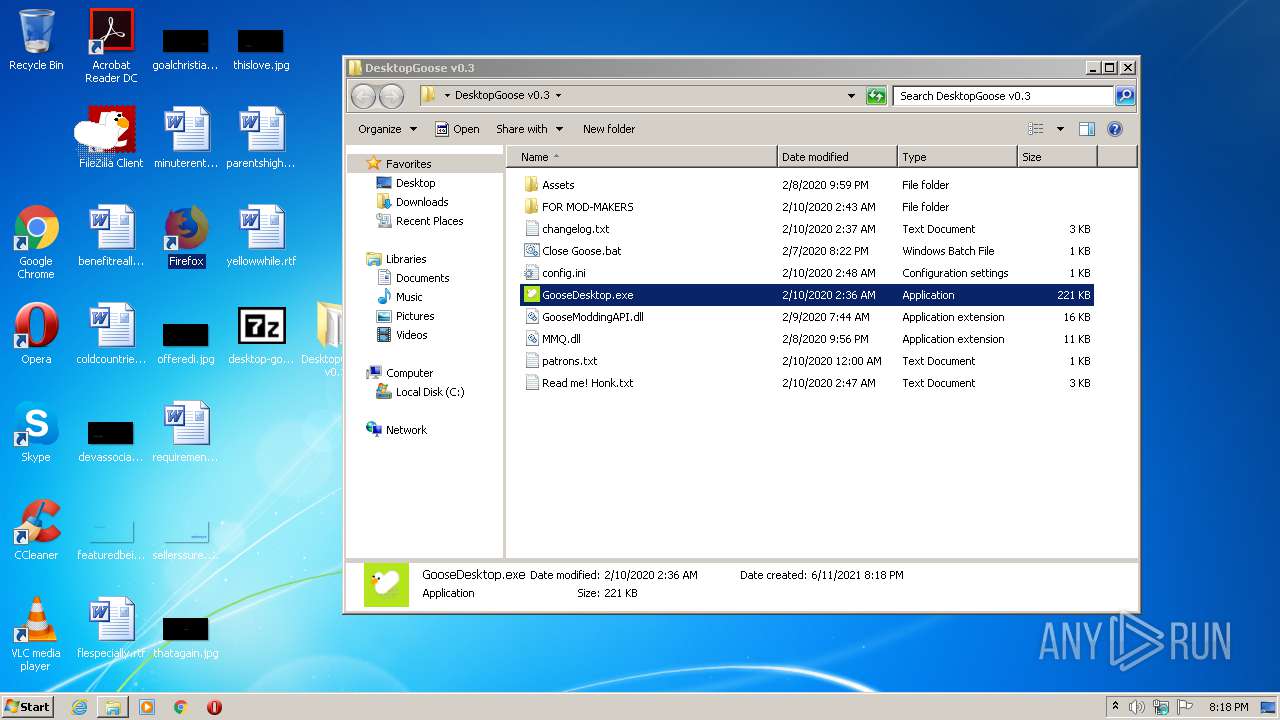This screenshot has width=1280, height=720.
Task: Launch Skype desktop shortcut
Action: coord(36,432)
